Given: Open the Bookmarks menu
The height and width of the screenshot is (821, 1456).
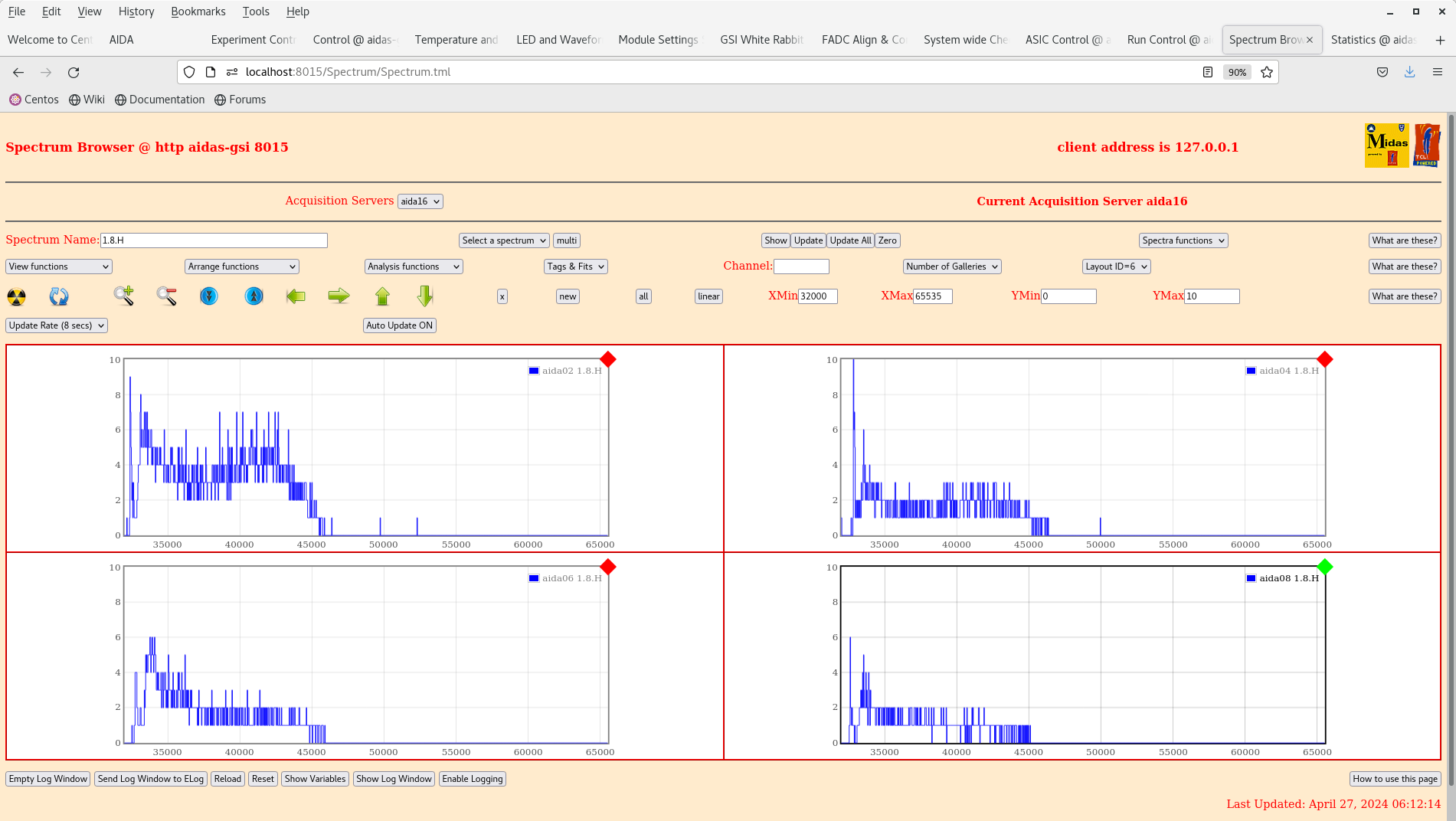Looking at the screenshot, I should pos(198,11).
